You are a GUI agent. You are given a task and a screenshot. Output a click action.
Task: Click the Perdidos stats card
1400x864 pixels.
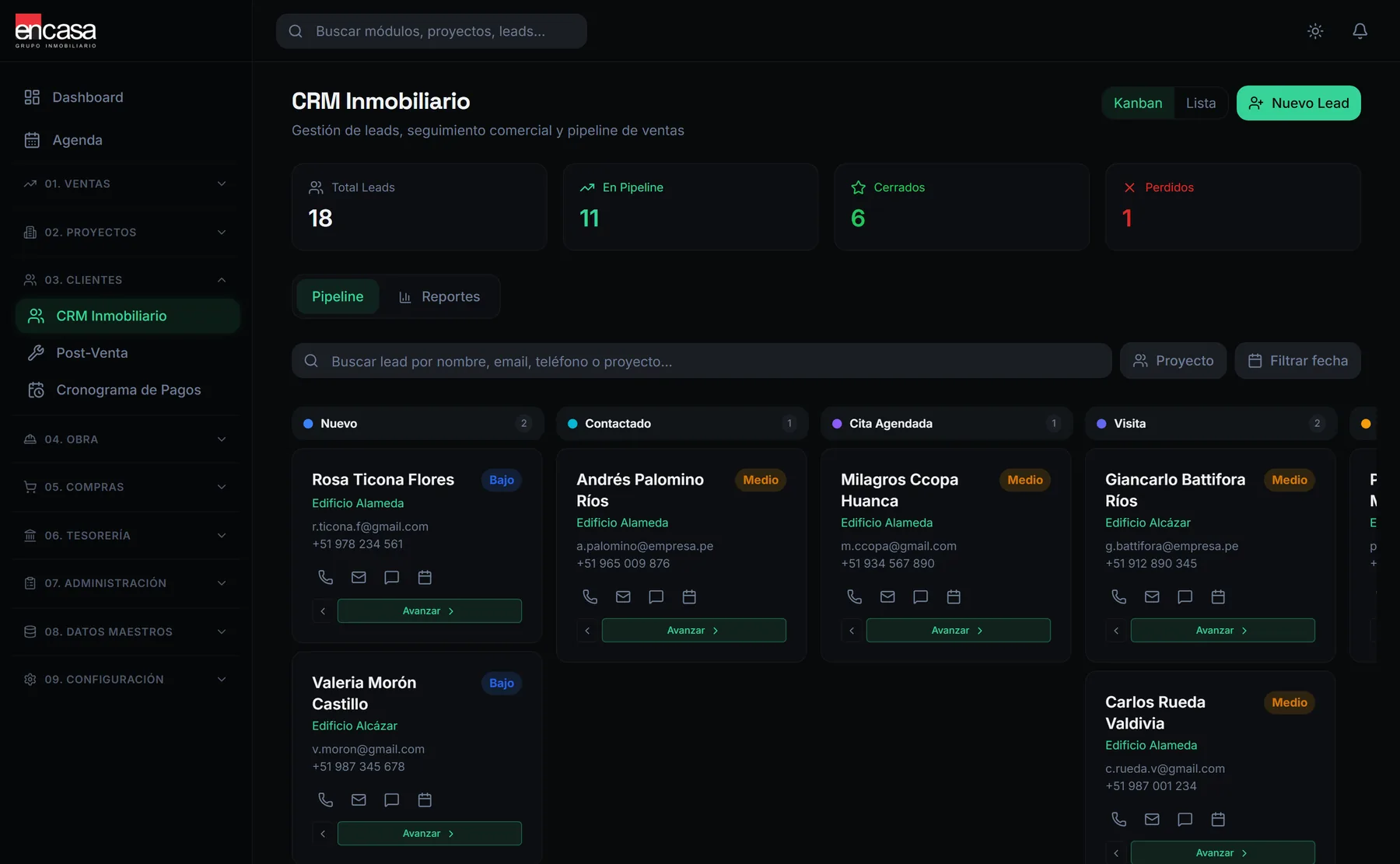coord(1233,207)
